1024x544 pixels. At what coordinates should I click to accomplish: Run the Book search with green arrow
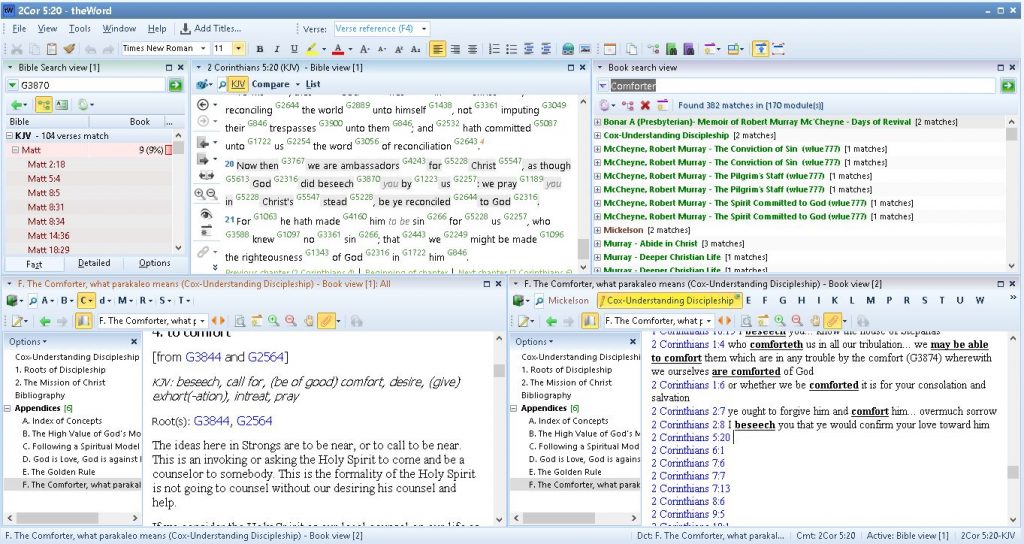pyautogui.click(x=1008, y=86)
